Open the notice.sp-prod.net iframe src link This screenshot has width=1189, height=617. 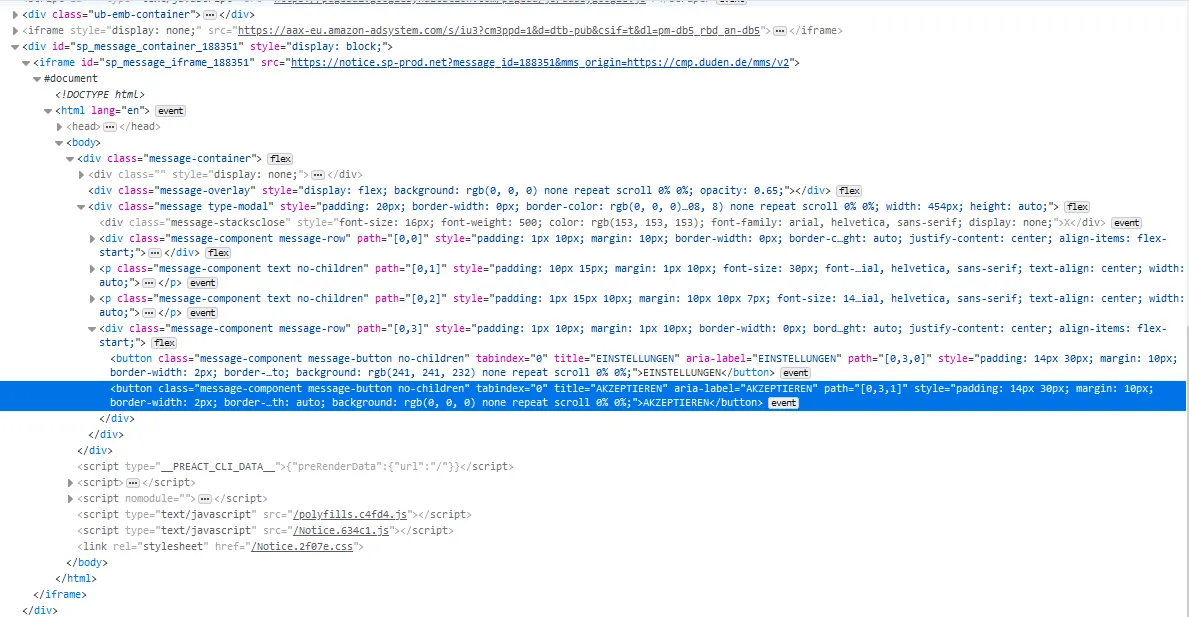point(540,63)
